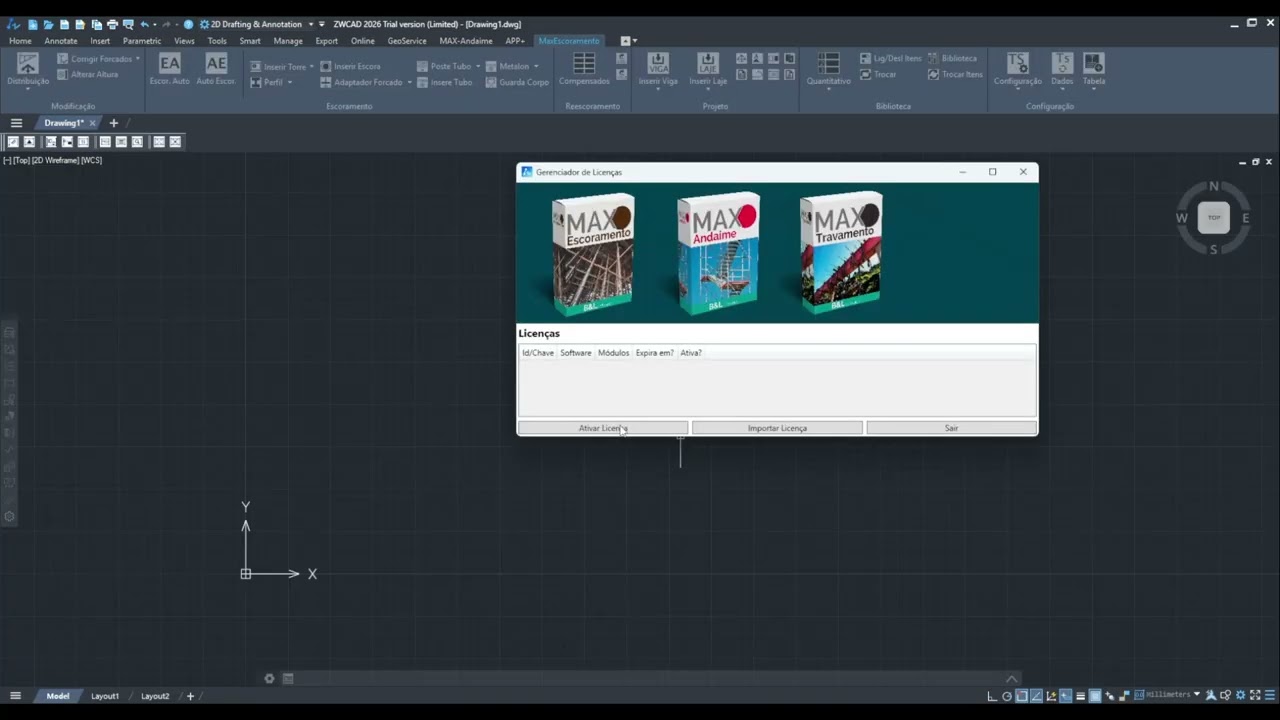Toggle Polar tracking in the status bar
The image size is (1280, 720).
point(1007,696)
